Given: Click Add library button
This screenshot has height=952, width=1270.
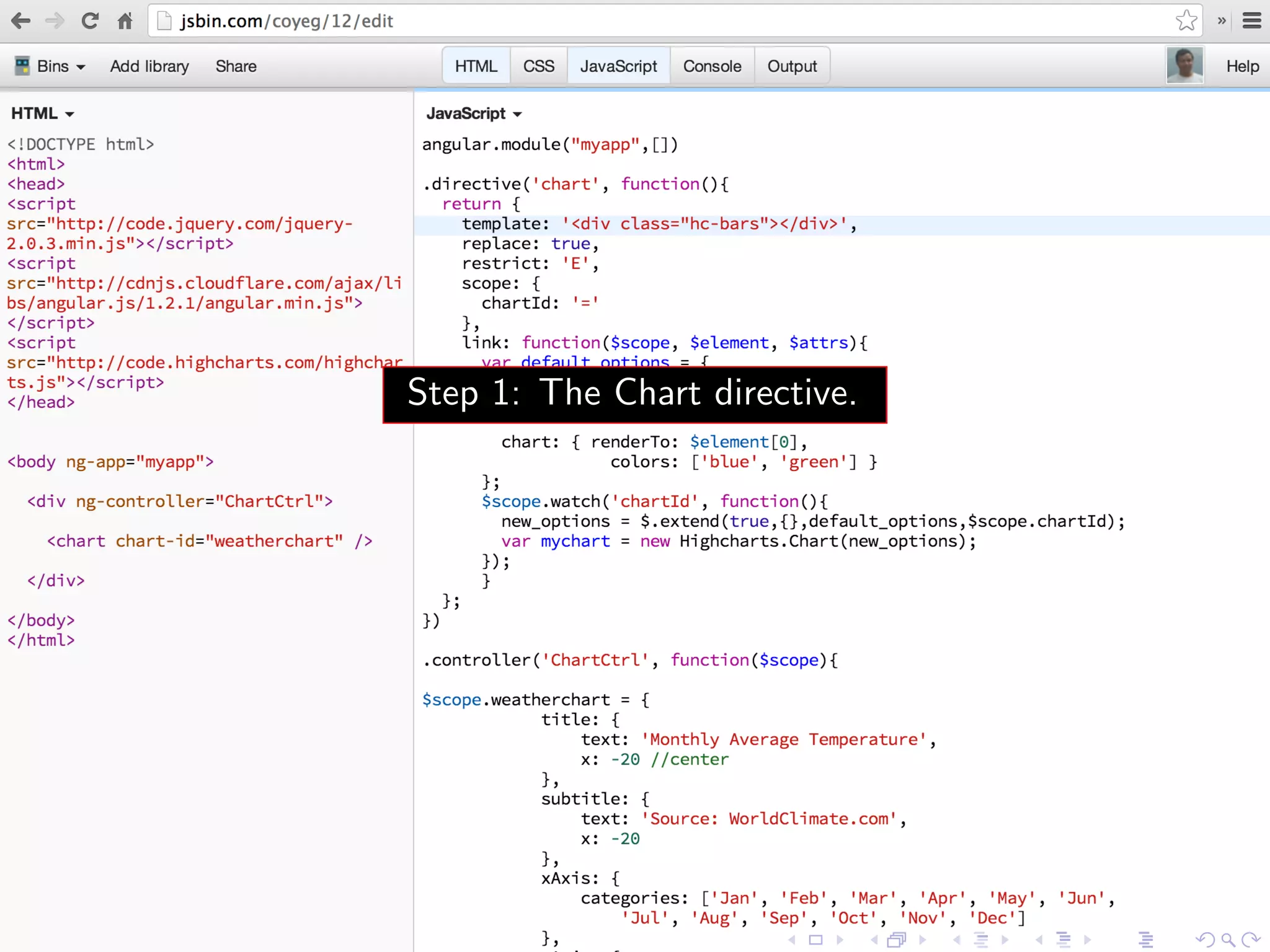Looking at the screenshot, I should coord(149,66).
